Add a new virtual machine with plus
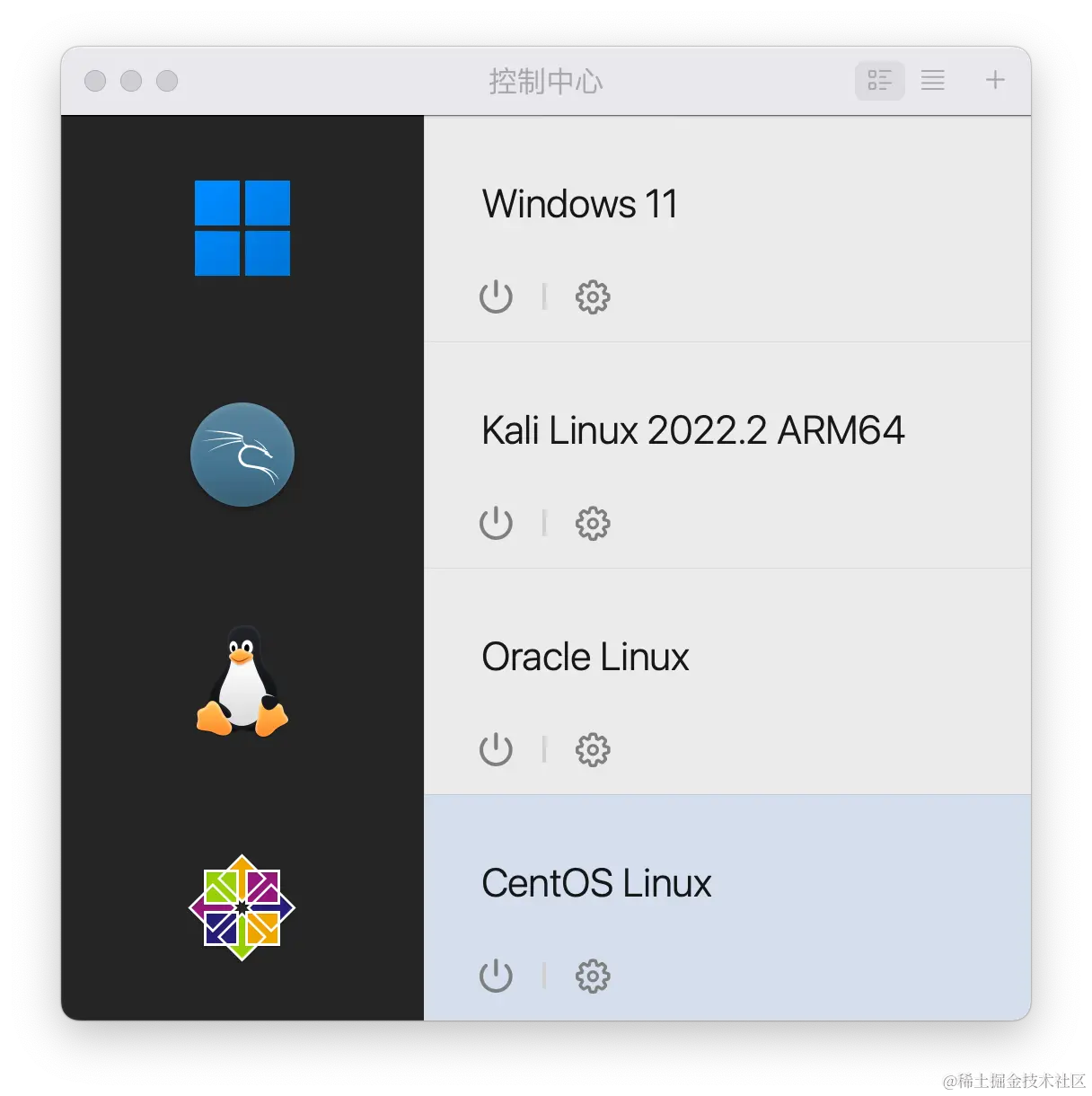The width and height of the screenshot is (1092, 1096). coord(995,80)
